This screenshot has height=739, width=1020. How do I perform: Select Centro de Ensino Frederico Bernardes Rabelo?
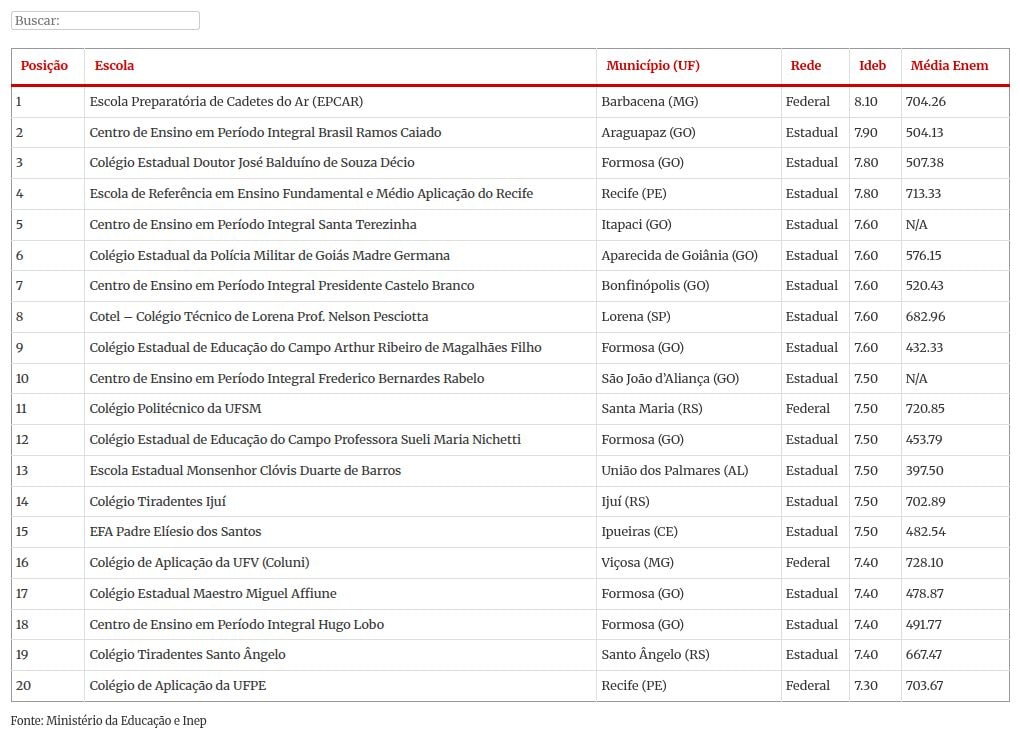[x=287, y=379]
